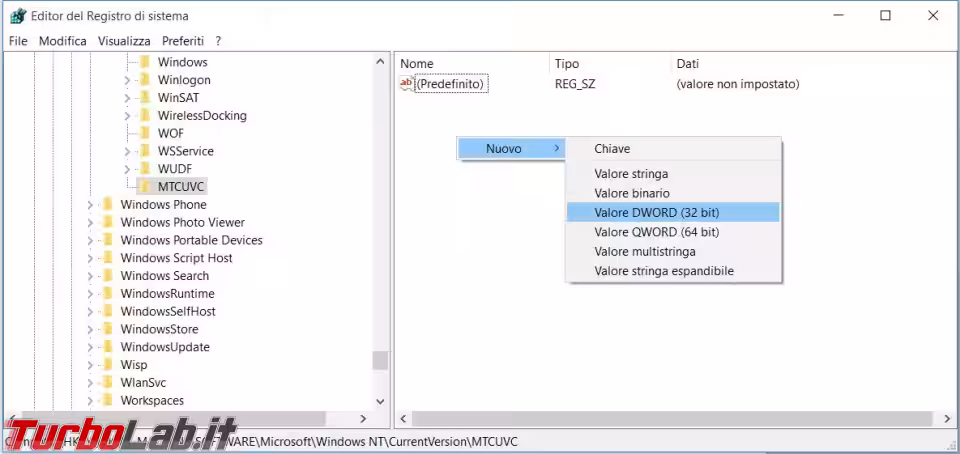This screenshot has height=454, width=960.
Task: Click REG_SZ type cell
Action: (575, 84)
